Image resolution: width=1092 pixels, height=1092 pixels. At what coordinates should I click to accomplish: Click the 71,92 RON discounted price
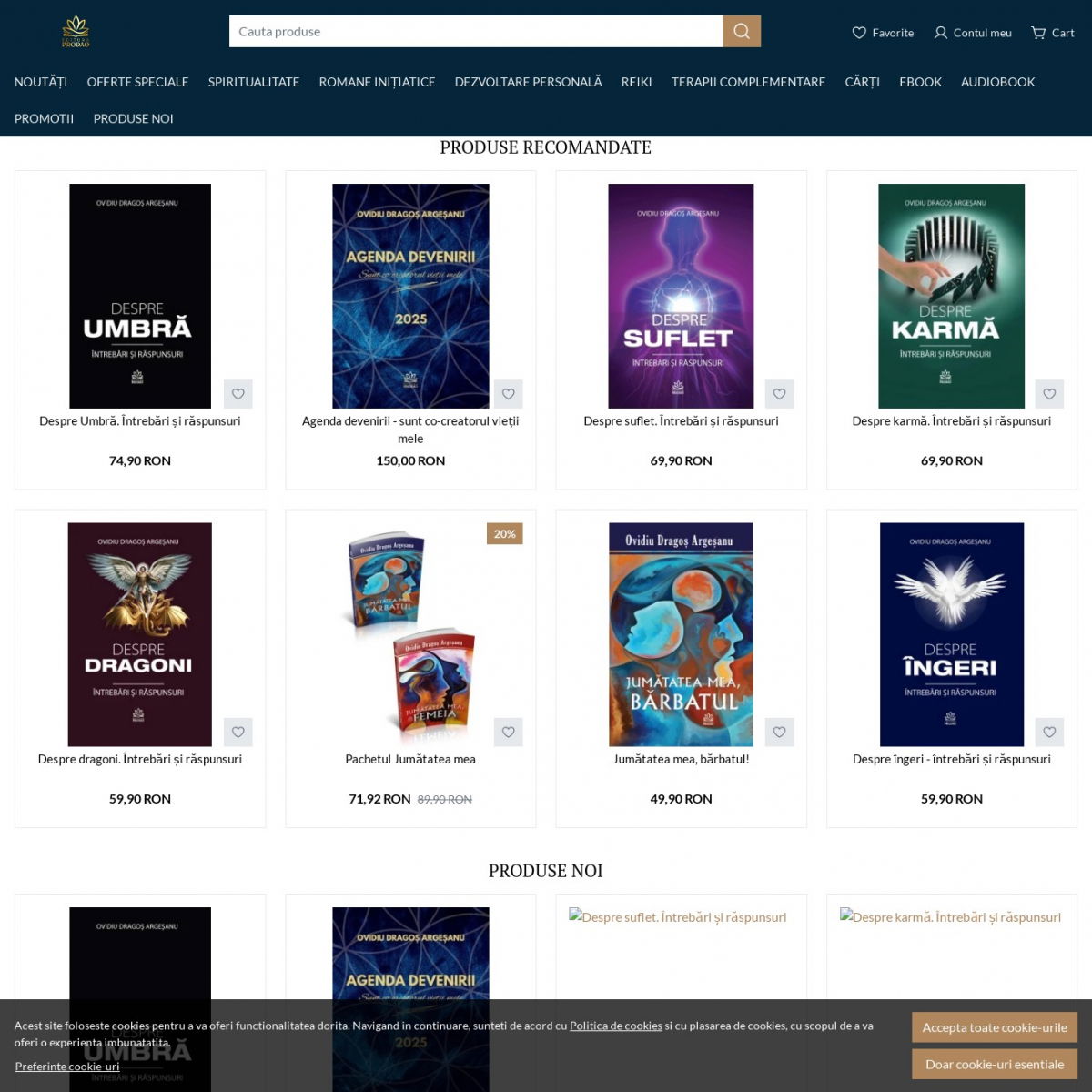[379, 799]
